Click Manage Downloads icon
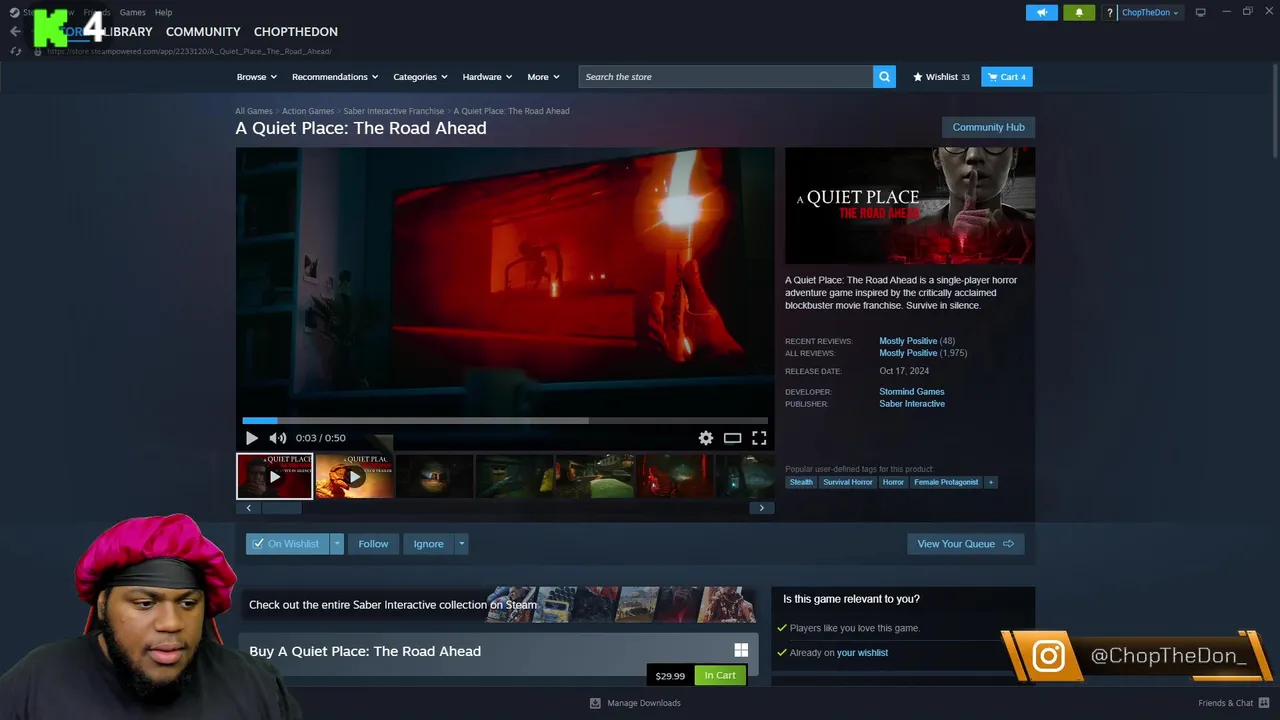The width and height of the screenshot is (1280, 720). click(x=595, y=703)
